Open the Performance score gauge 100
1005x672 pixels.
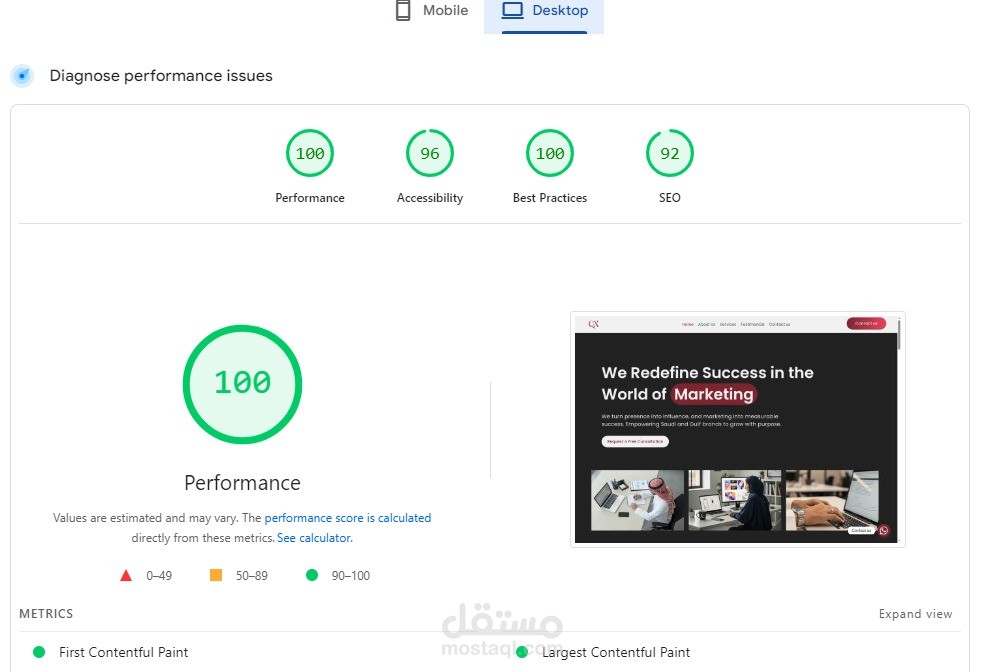click(x=310, y=153)
